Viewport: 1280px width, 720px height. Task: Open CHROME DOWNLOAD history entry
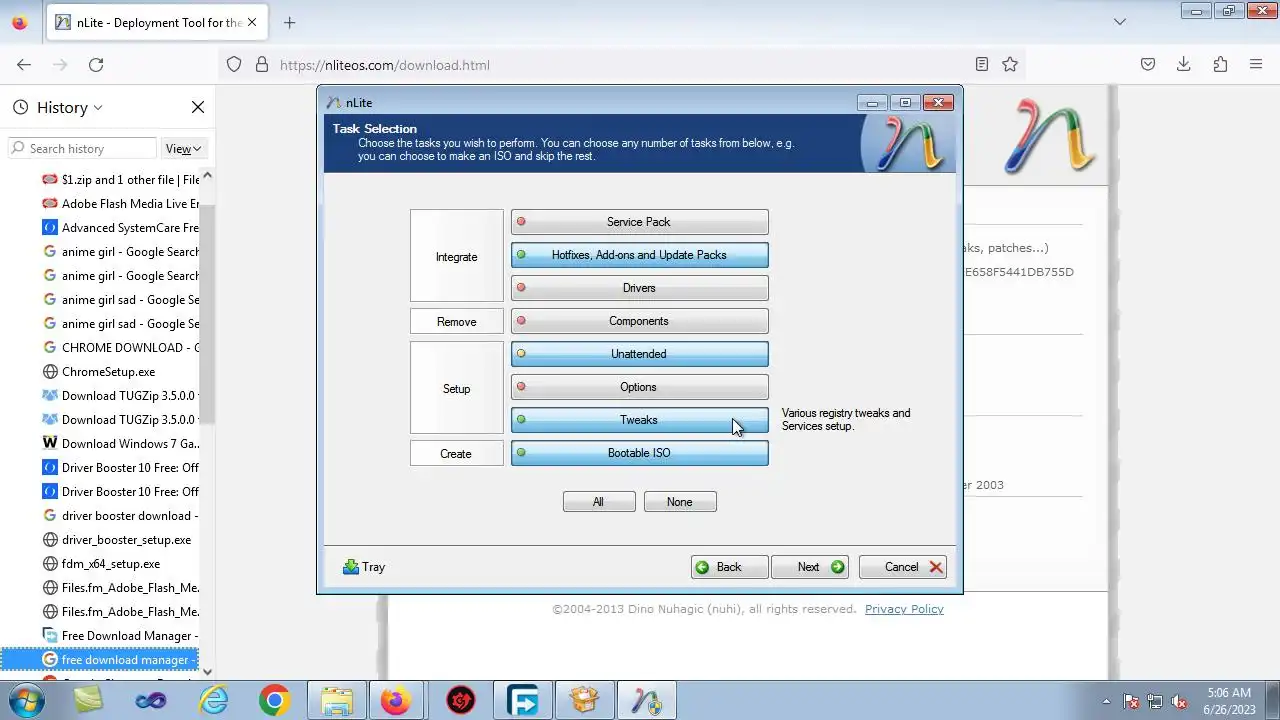click(x=120, y=348)
